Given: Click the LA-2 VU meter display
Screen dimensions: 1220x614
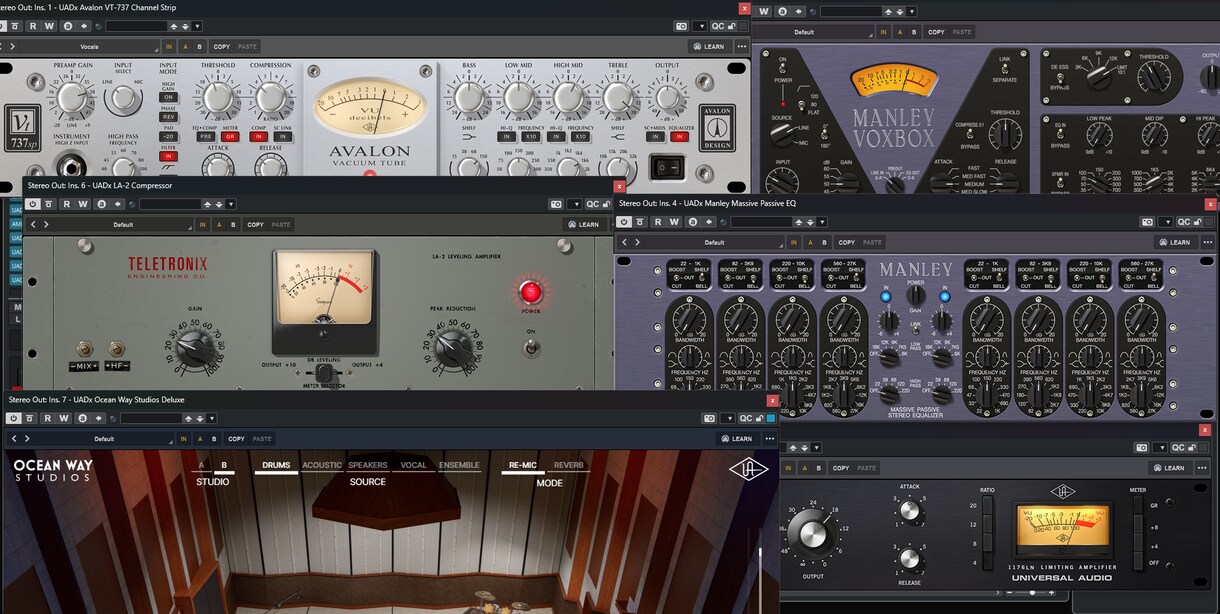Looking at the screenshot, I should (325, 290).
